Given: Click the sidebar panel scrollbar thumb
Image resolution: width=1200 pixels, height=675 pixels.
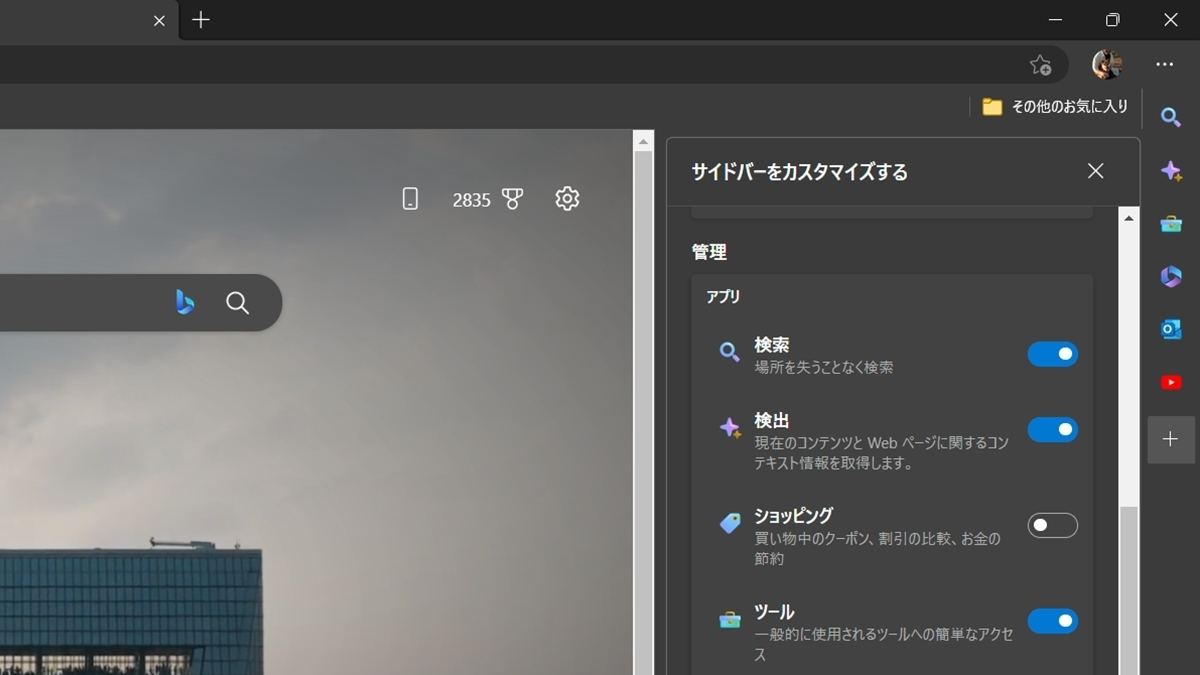Looking at the screenshot, I should point(1129,590).
